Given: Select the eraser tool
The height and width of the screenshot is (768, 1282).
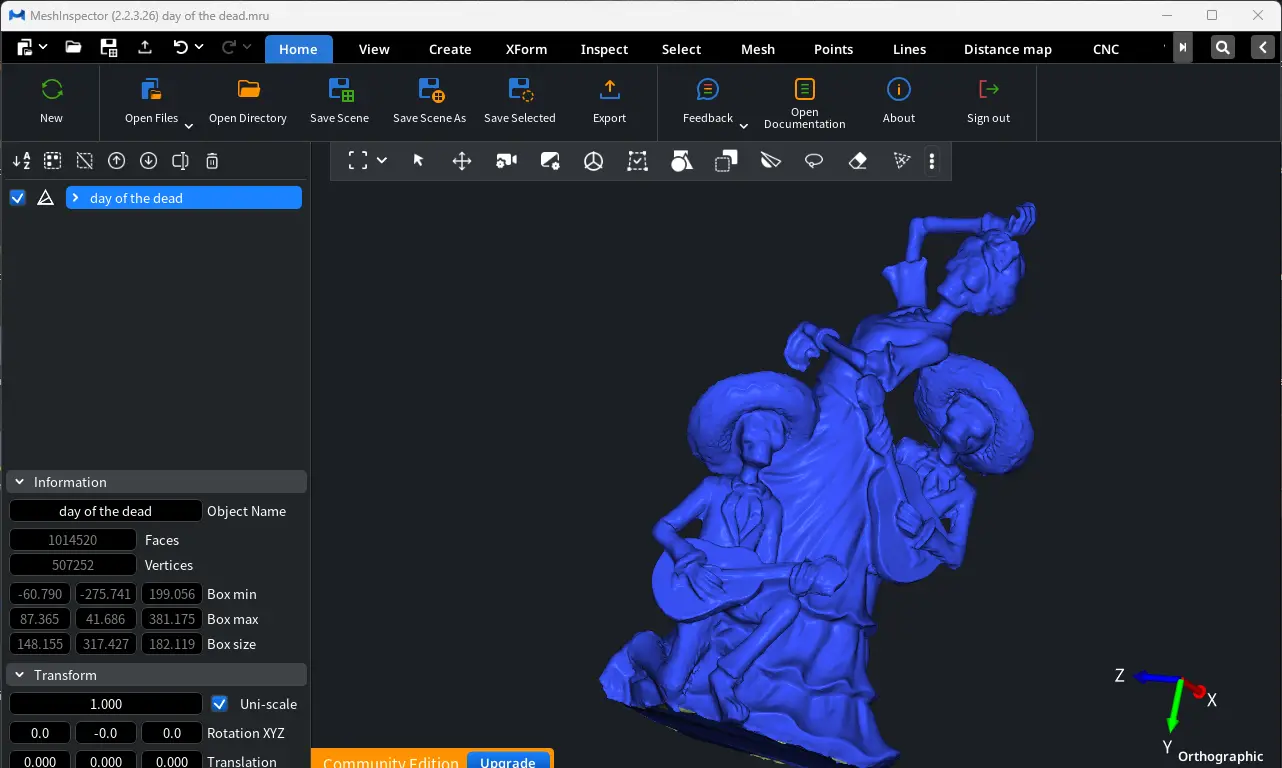Looking at the screenshot, I should click(858, 161).
